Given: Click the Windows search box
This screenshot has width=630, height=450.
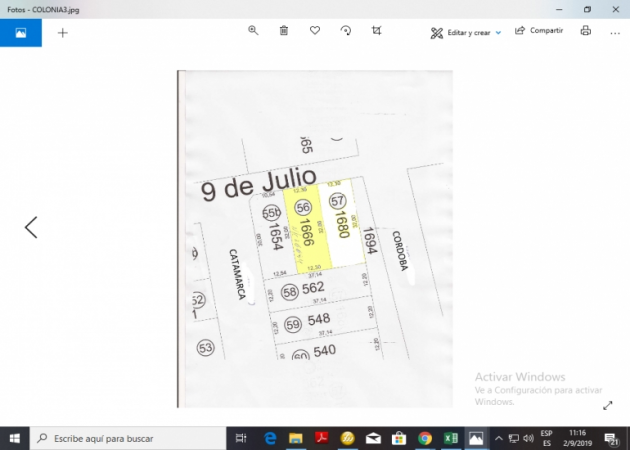Looking at the screenshot, I should (x=130, y=438).
